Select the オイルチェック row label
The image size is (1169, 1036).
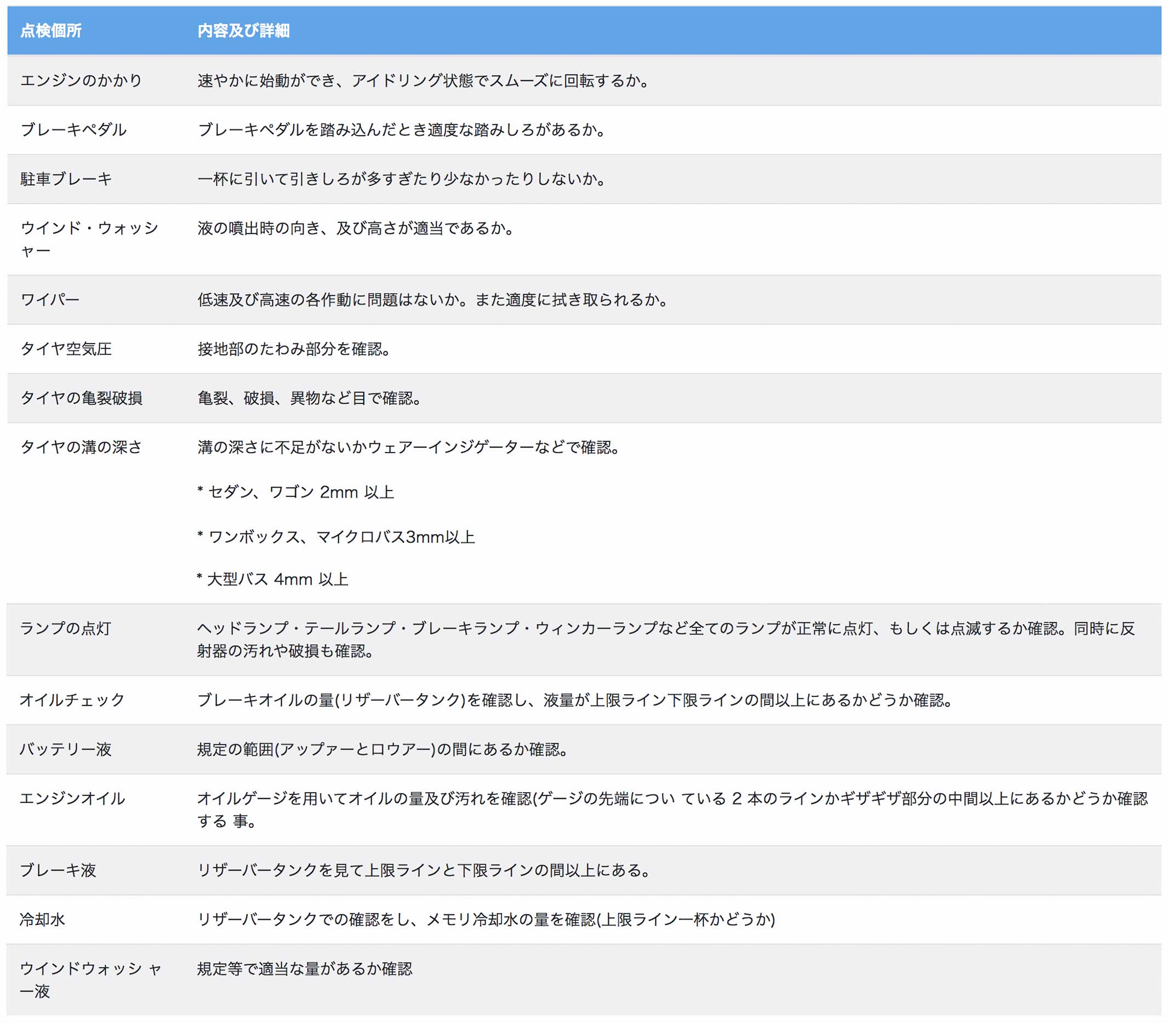click(72, 700)
